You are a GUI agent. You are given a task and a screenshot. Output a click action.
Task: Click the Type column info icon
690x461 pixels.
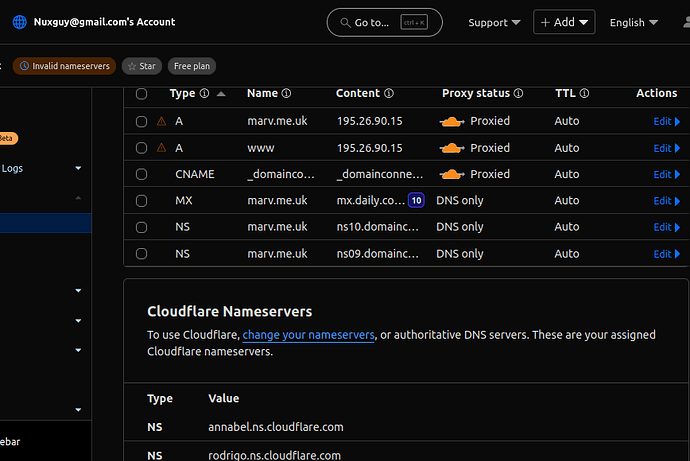[204, 93]
